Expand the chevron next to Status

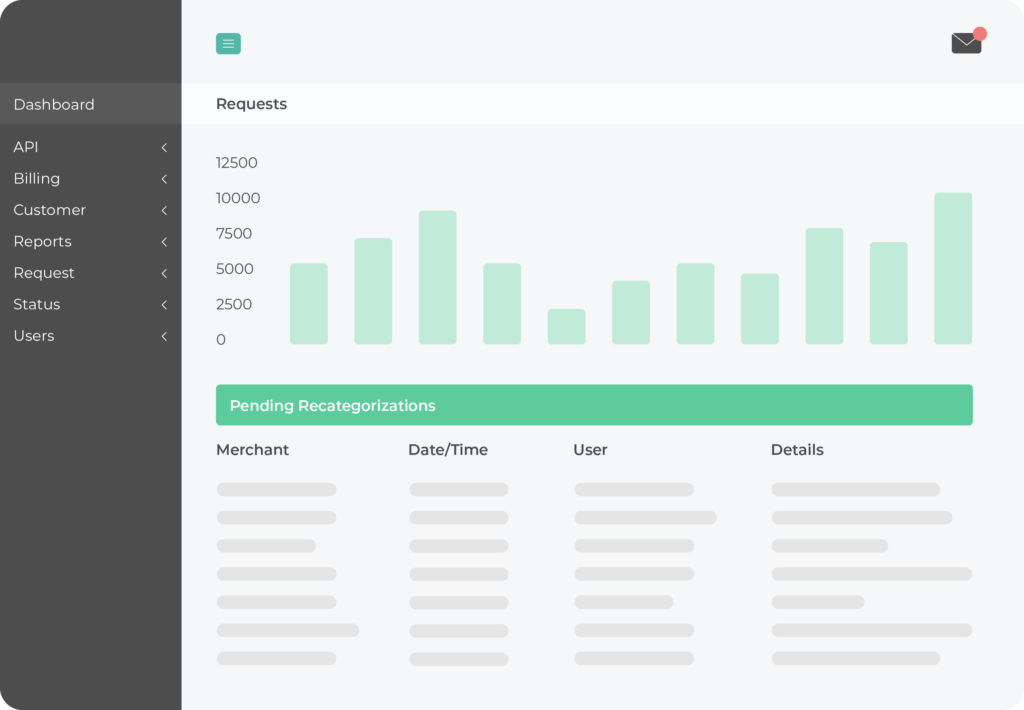[164, 304]
